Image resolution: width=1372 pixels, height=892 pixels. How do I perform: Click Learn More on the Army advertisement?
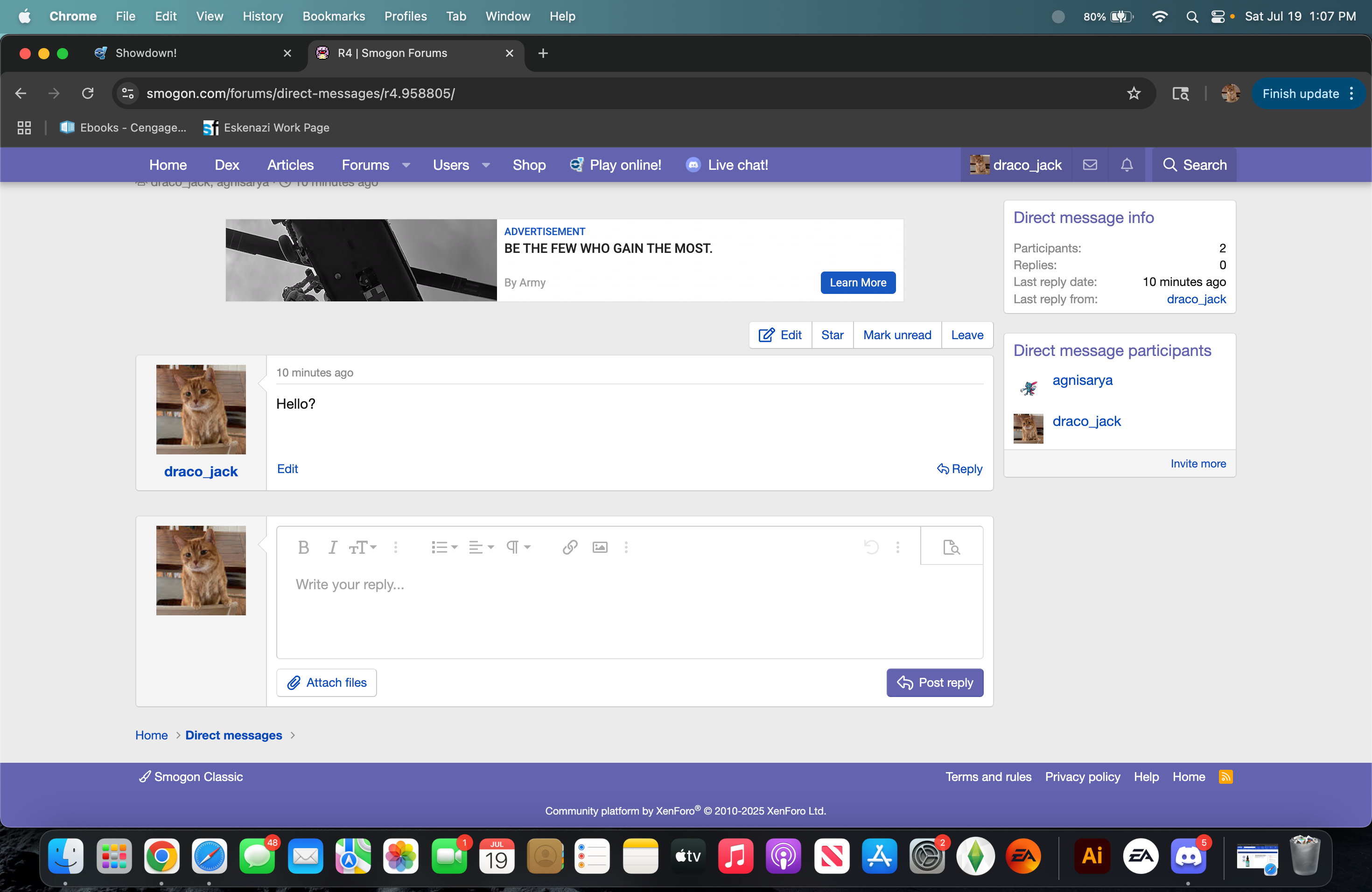coord(858,282)
